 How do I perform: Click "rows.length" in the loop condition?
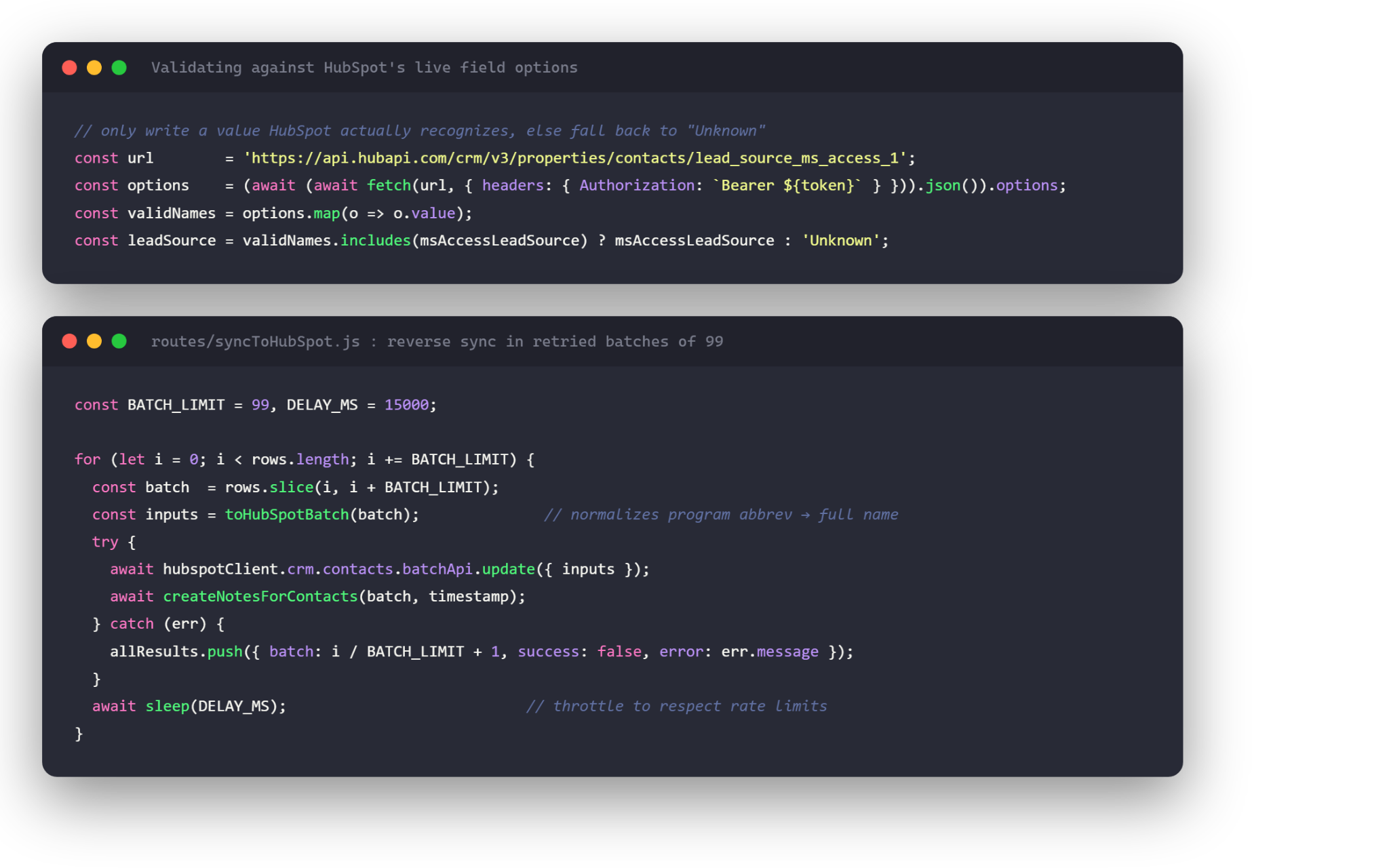pos(300,460)
